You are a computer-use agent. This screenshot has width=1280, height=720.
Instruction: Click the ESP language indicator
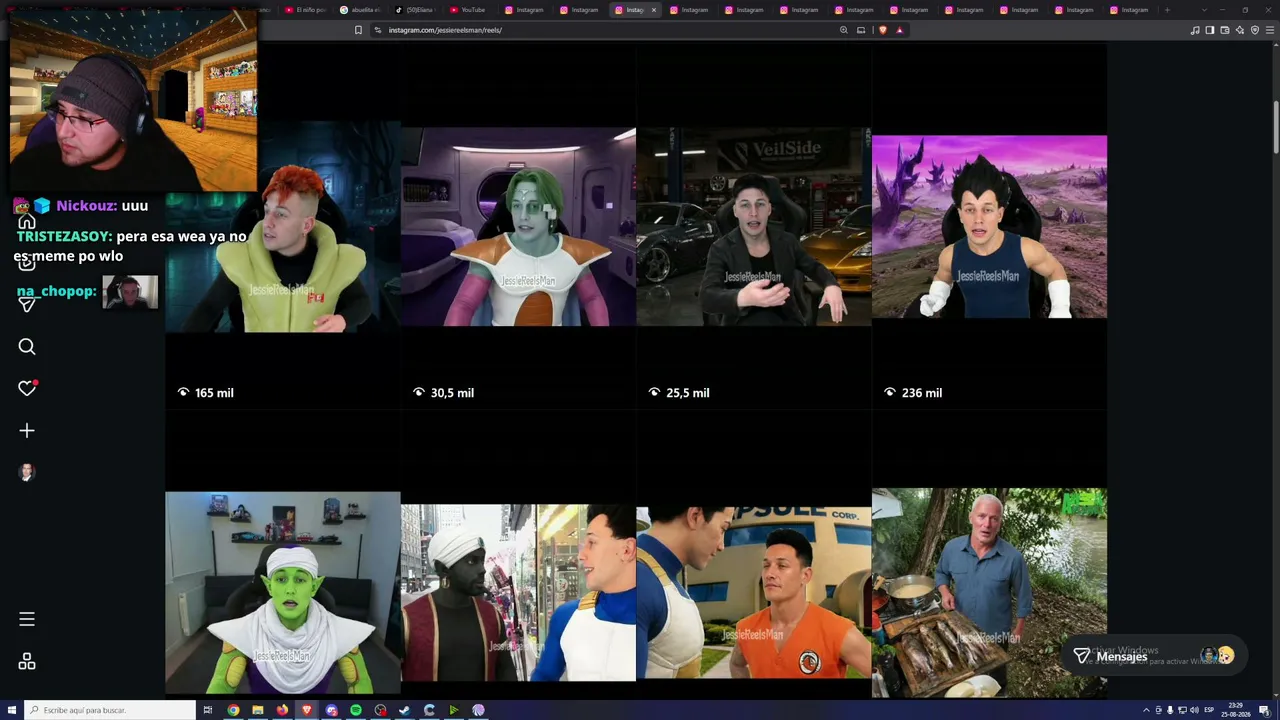pos(1210,710)
